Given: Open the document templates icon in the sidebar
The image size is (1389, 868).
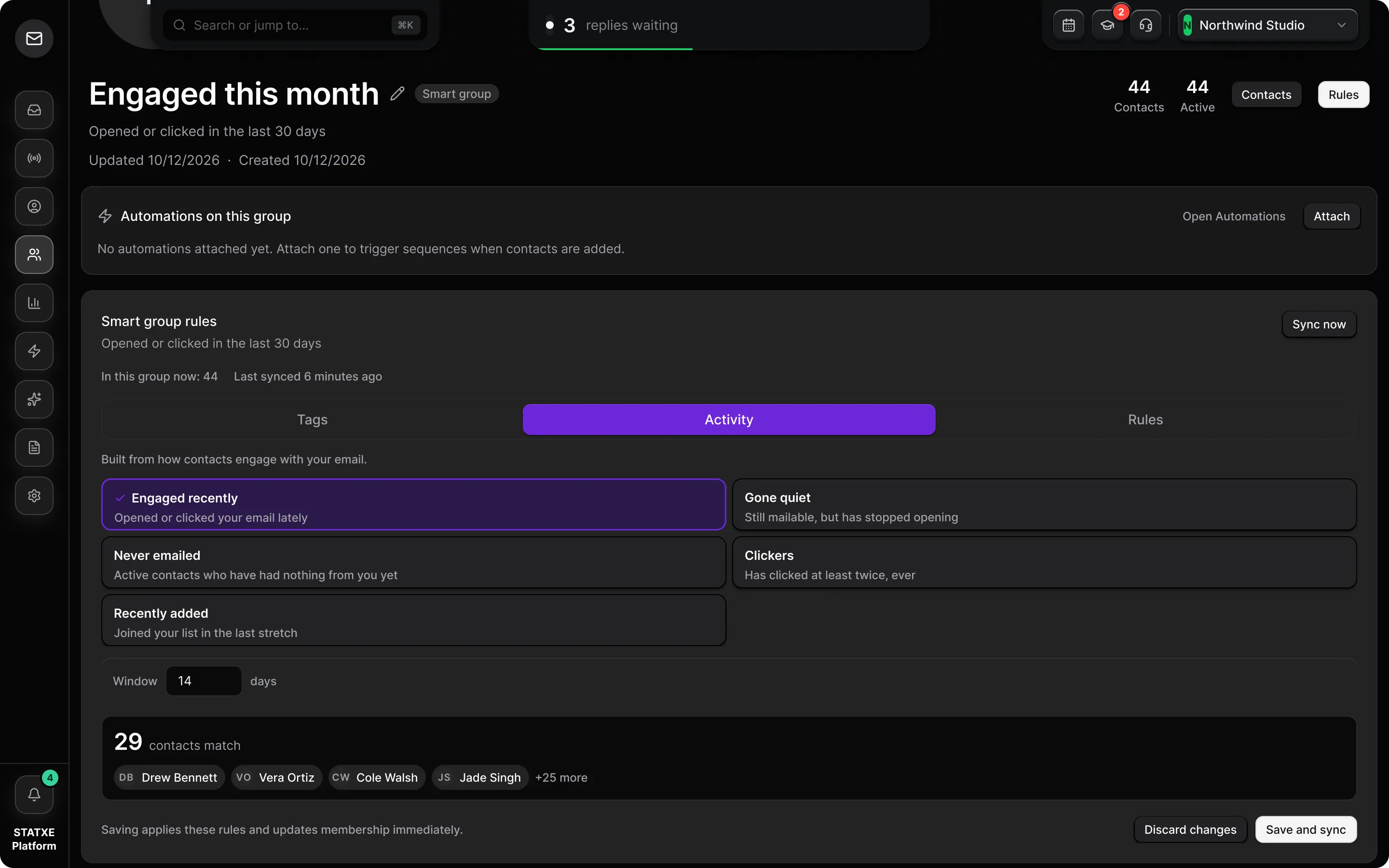Looking at the screenshot, I should (34, 447).
